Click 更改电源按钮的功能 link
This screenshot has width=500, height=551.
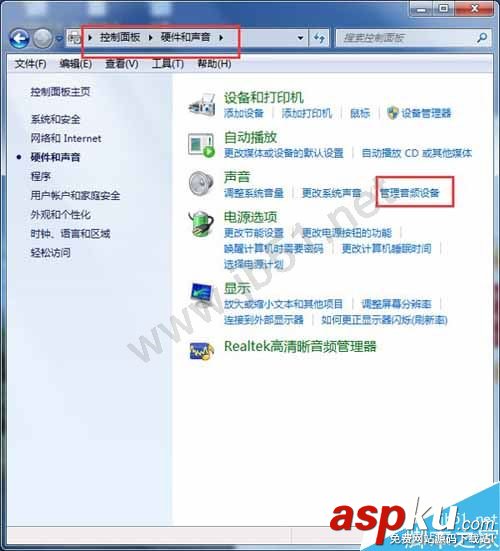coord(347,233)
